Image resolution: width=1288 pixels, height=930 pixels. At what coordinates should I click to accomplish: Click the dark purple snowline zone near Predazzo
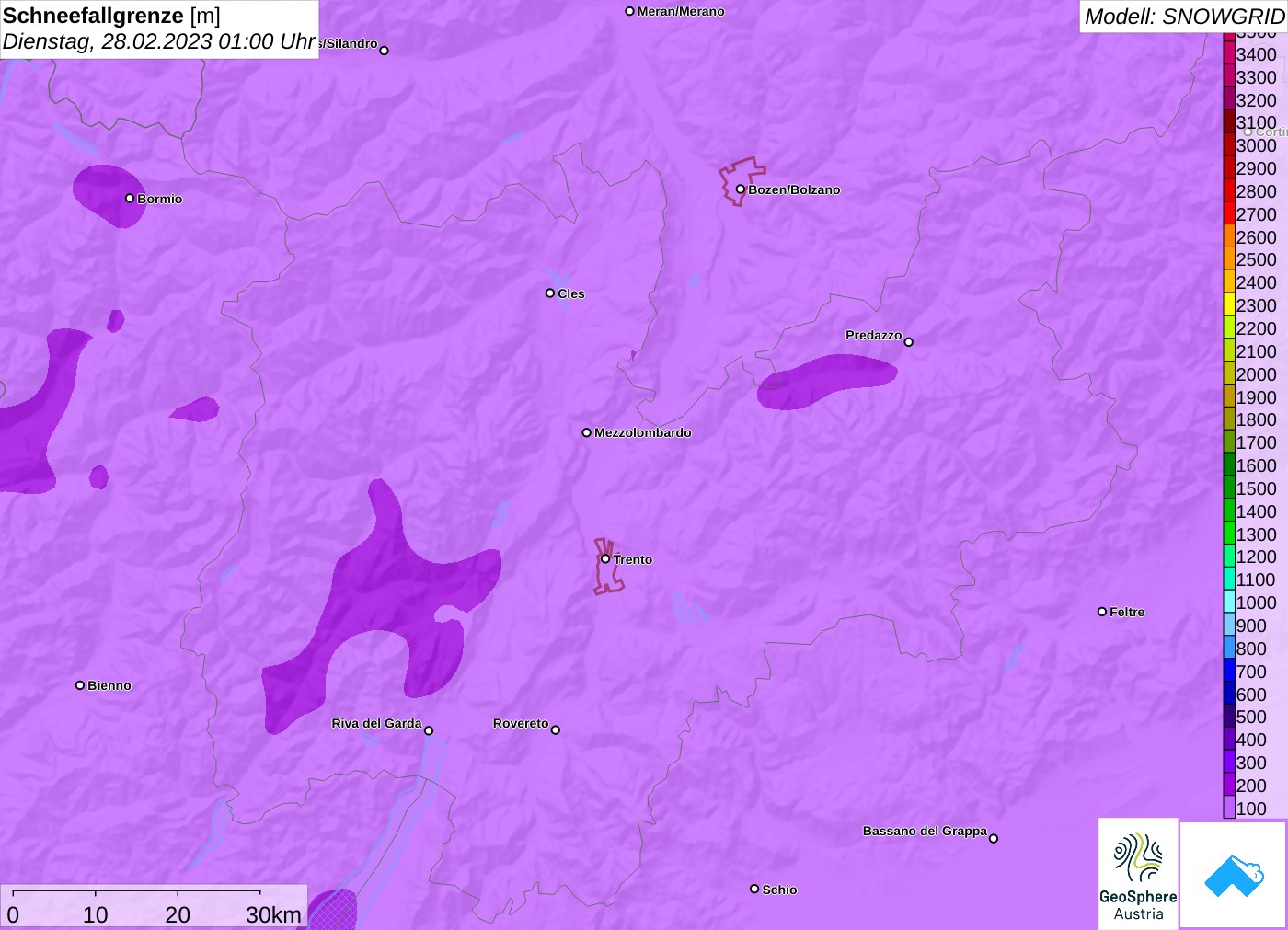pos(823,382)
